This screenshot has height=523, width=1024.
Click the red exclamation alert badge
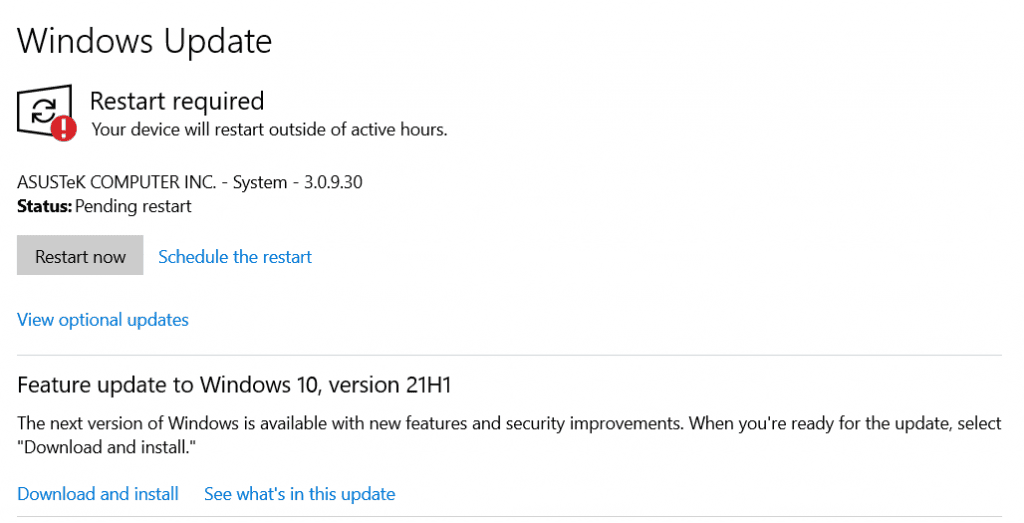[x=63, y=128]
